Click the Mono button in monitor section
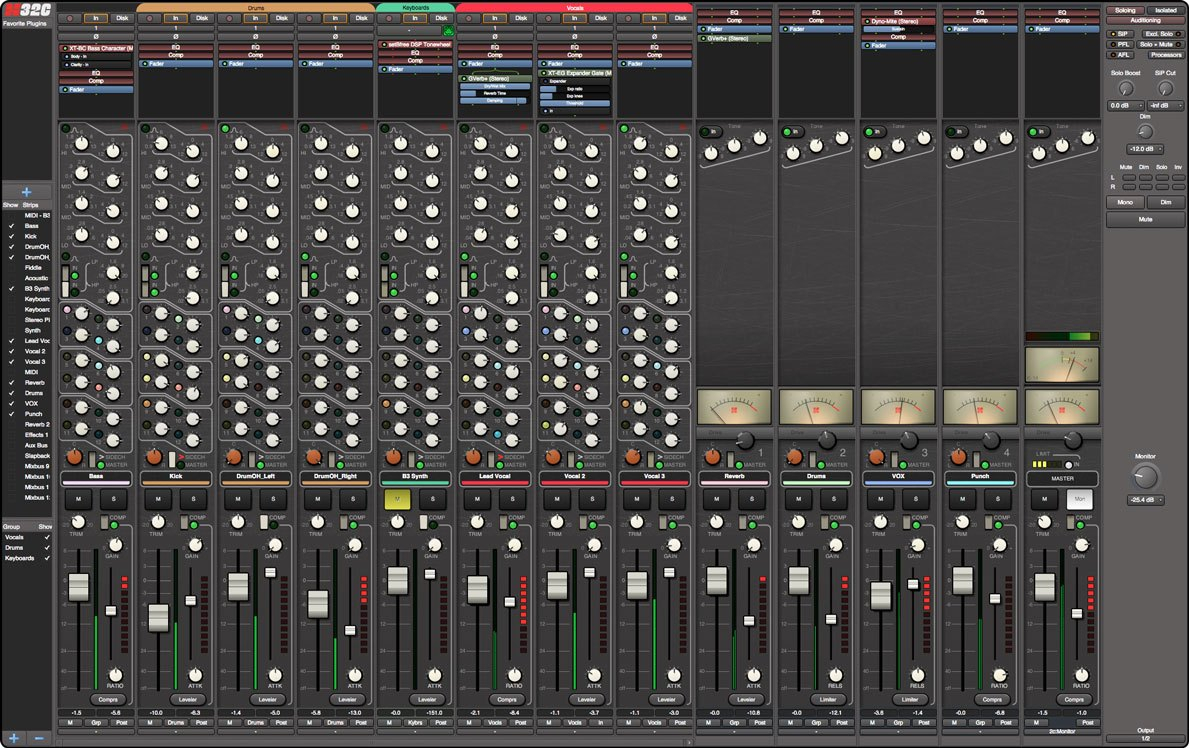This screenshot has width=1189, height=748. [1125, 202]
